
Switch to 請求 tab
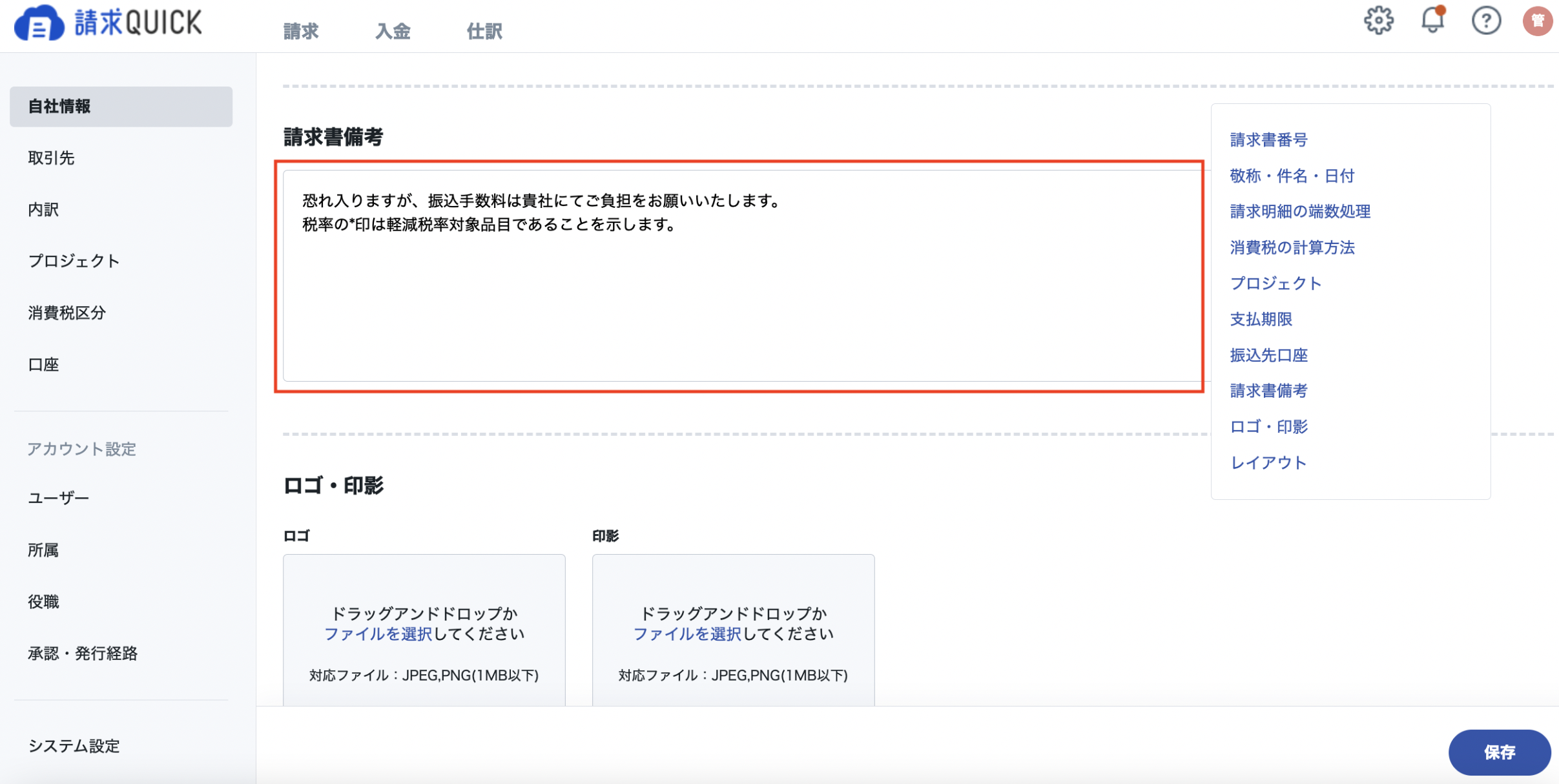pyautogui.click(x=301, y=31)
